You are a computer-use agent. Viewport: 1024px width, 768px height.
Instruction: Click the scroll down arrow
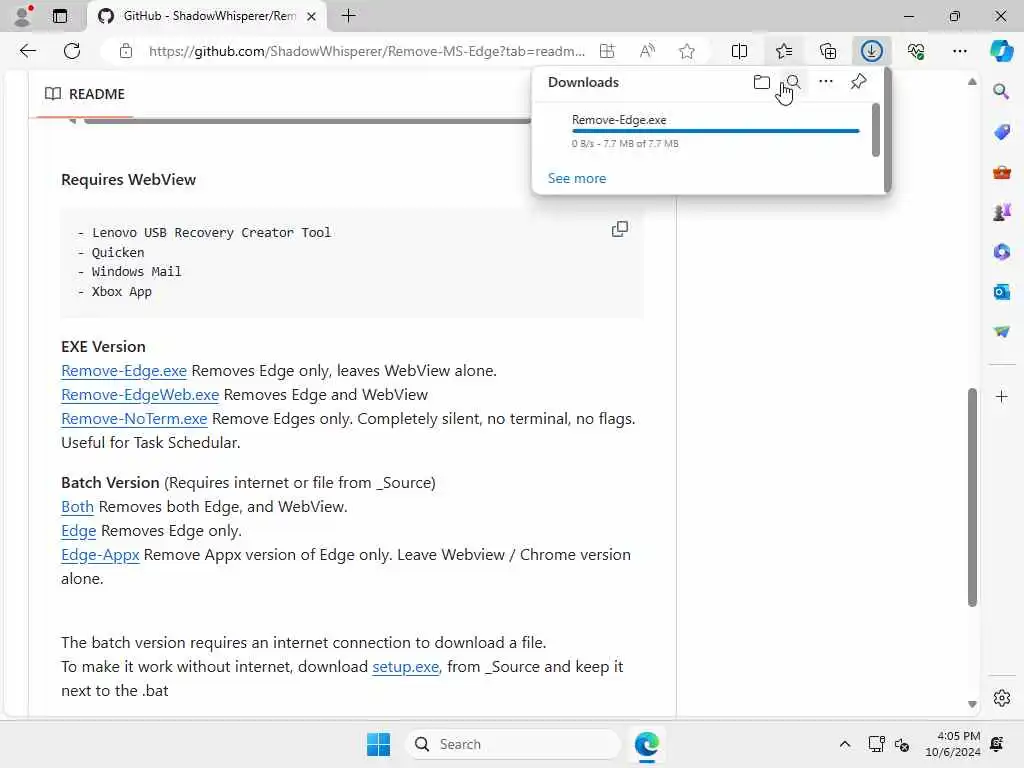click(972, 704)
